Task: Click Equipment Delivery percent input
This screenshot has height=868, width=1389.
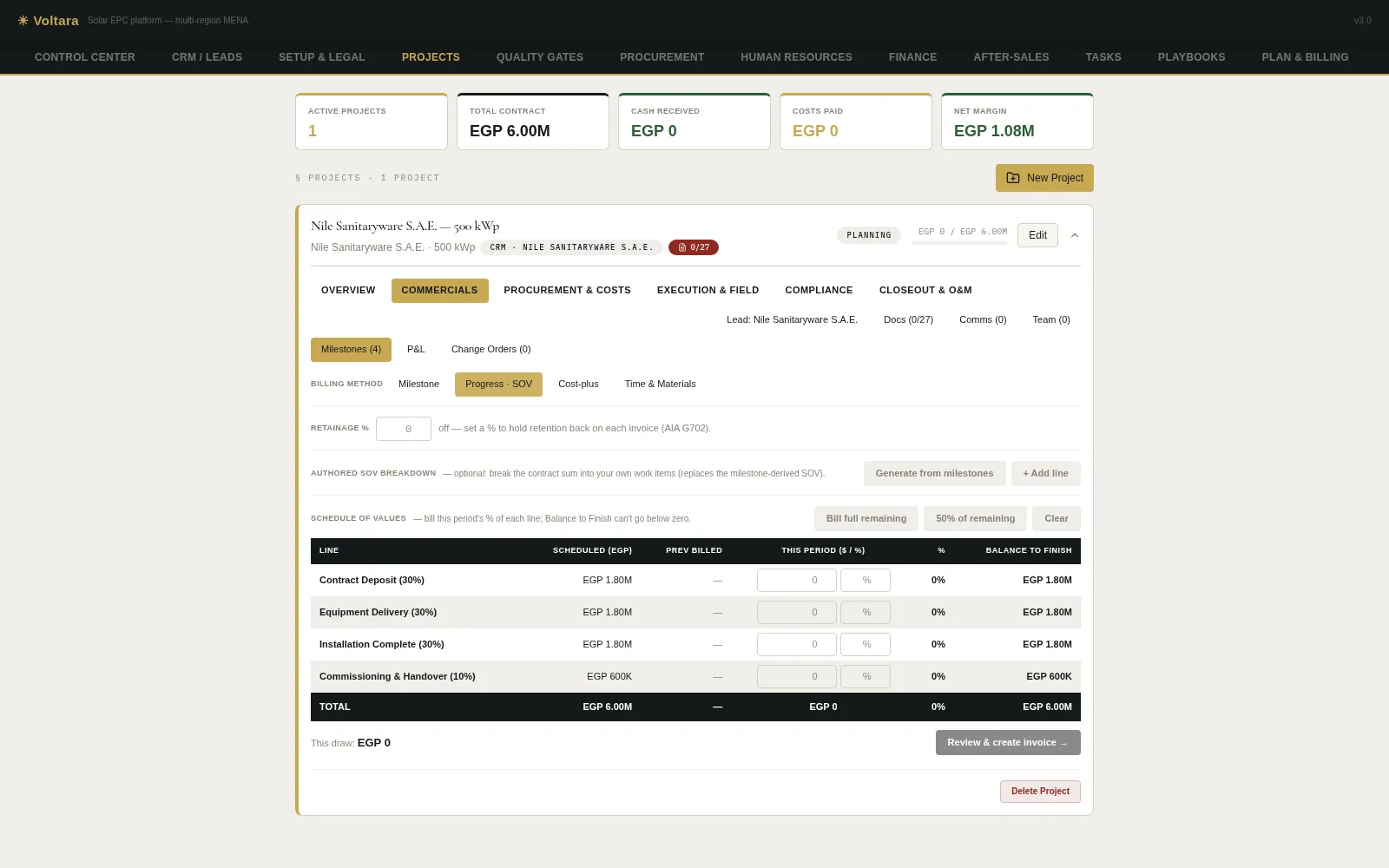Action: click(x=866, y=613)
